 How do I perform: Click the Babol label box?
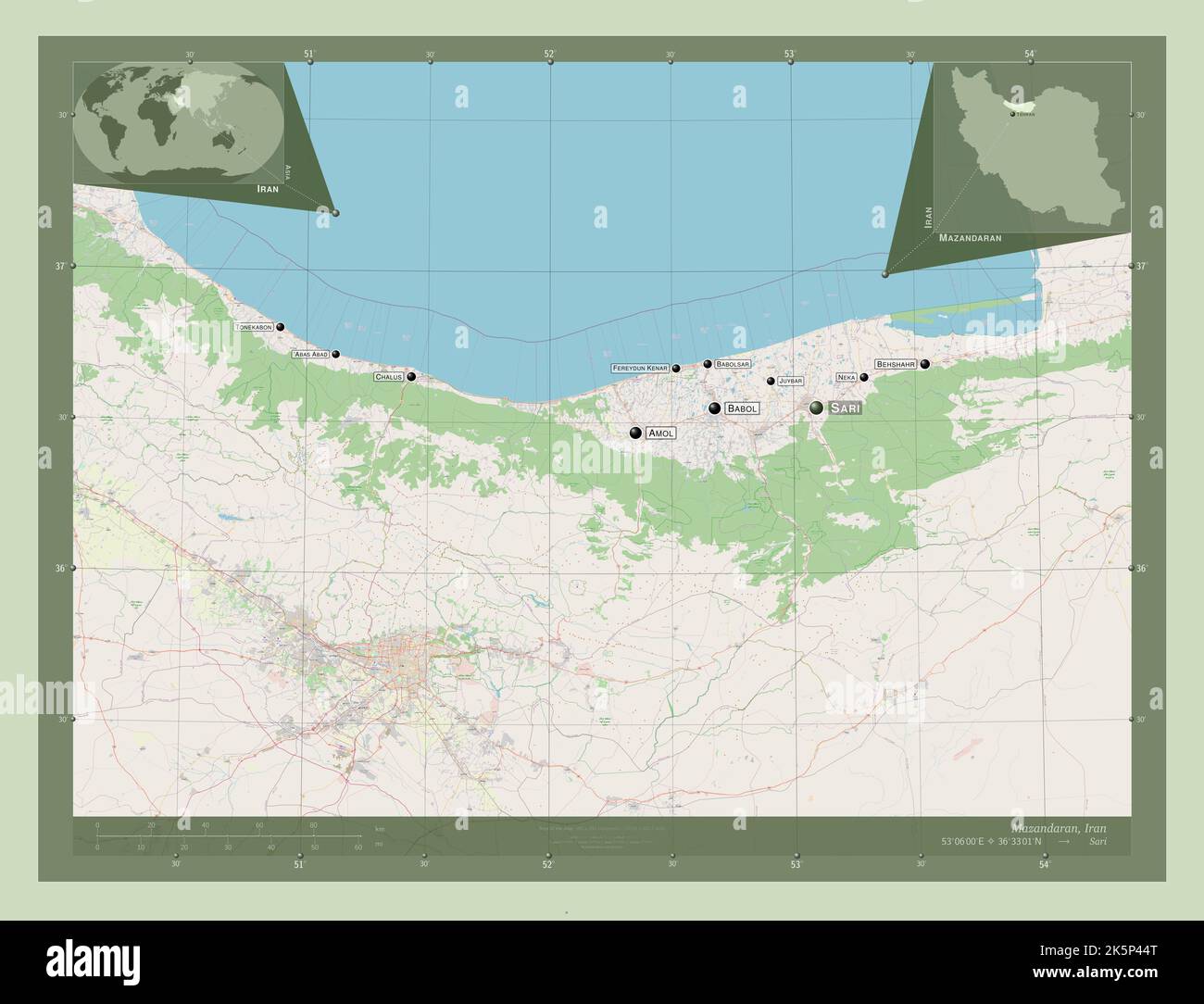point(742,408)
